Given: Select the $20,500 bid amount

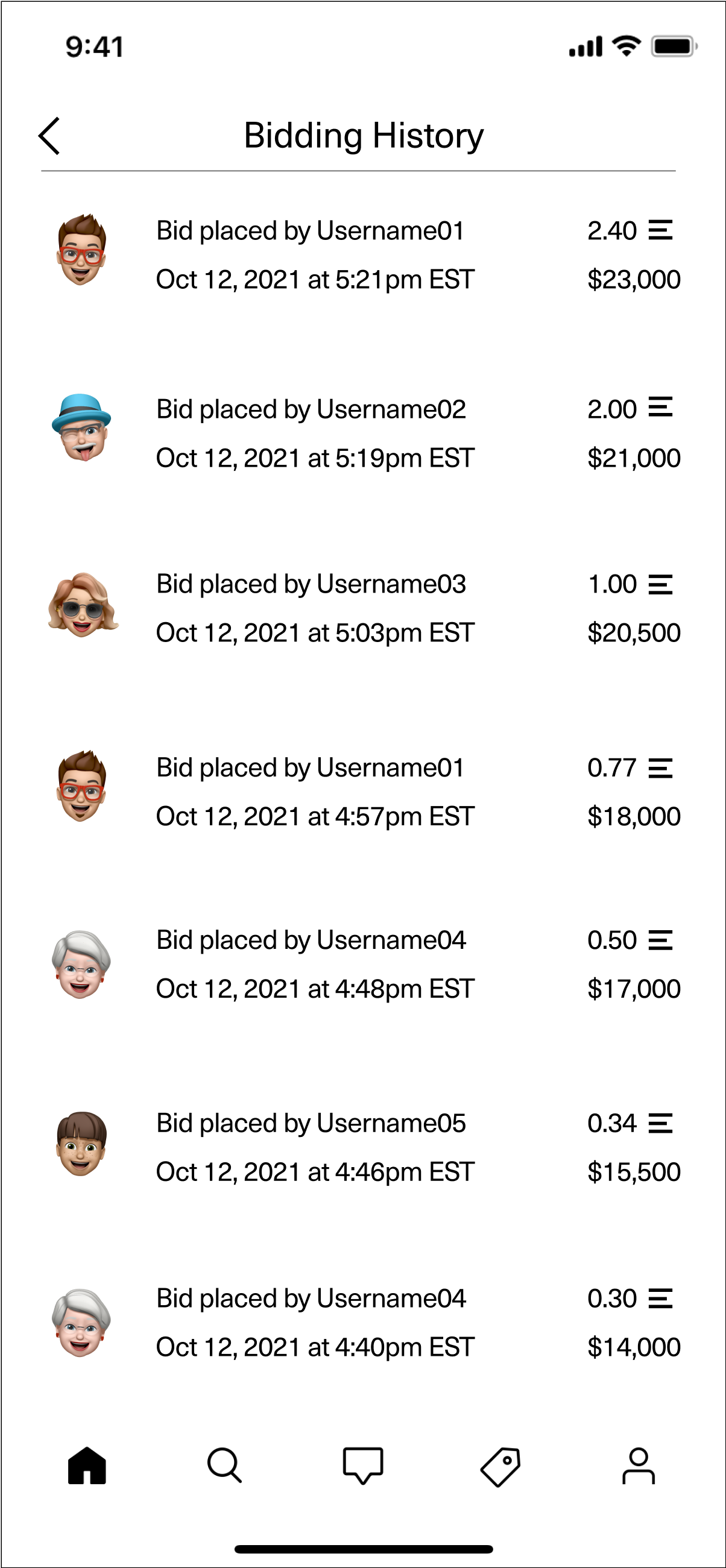Looking at the screenshot, I should coord(633,633).
